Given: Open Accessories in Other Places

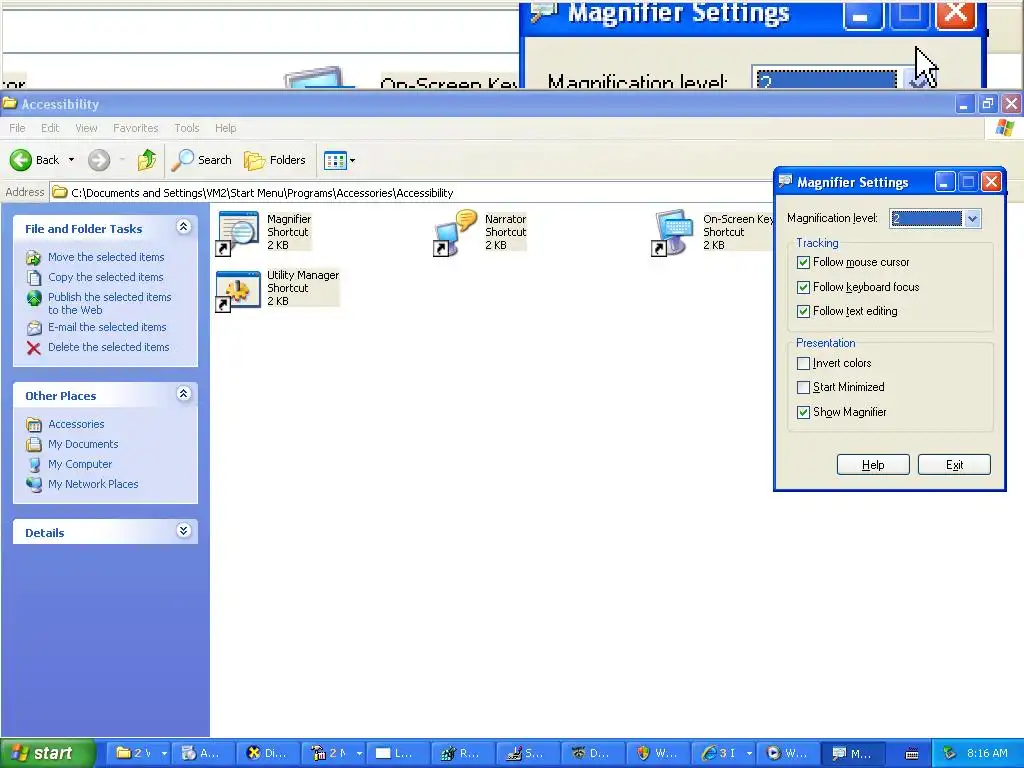Looking at the screenshot, I should (x=76, y=424).
